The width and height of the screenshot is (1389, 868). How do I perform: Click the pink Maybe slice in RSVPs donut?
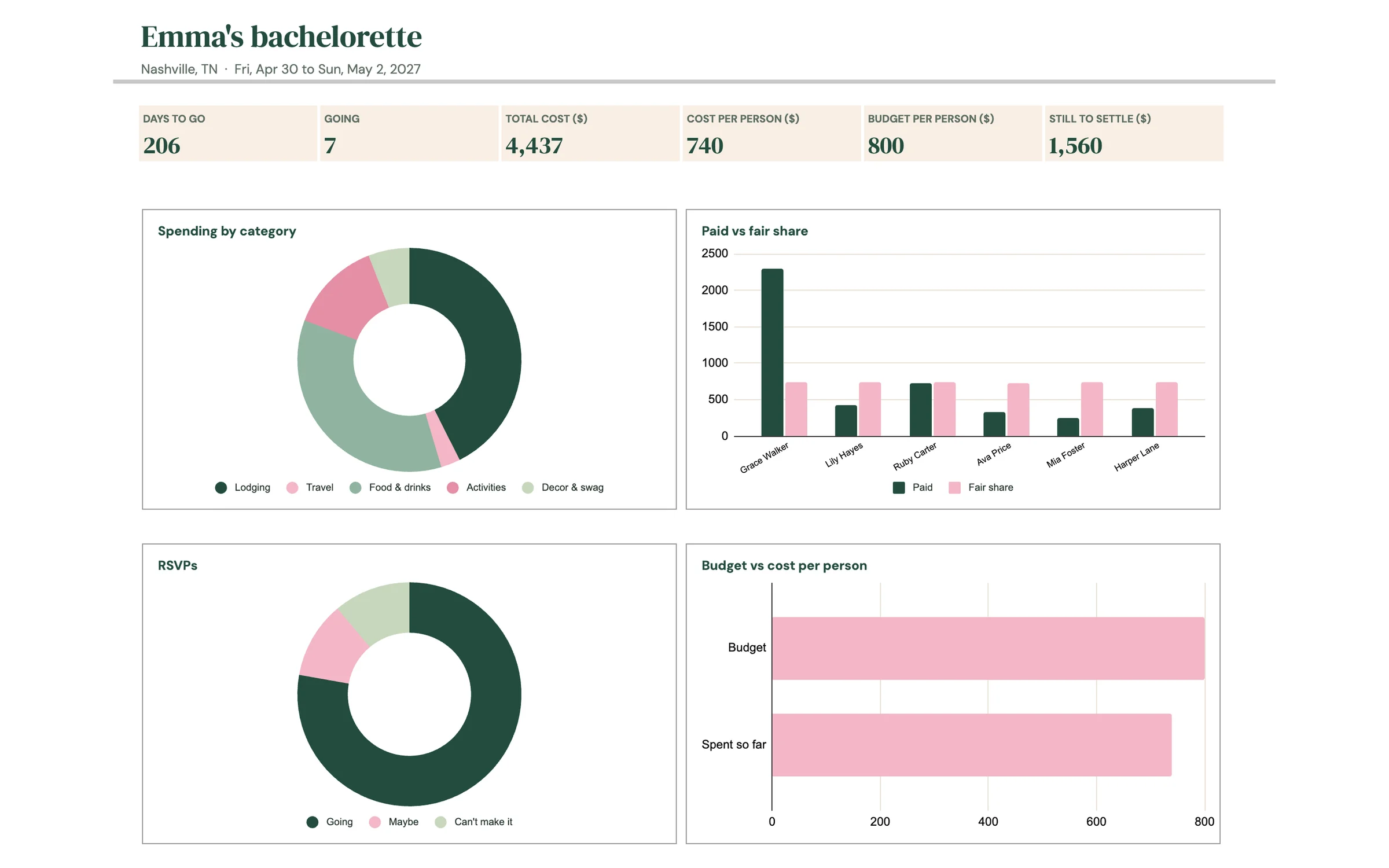click(332, 648)
